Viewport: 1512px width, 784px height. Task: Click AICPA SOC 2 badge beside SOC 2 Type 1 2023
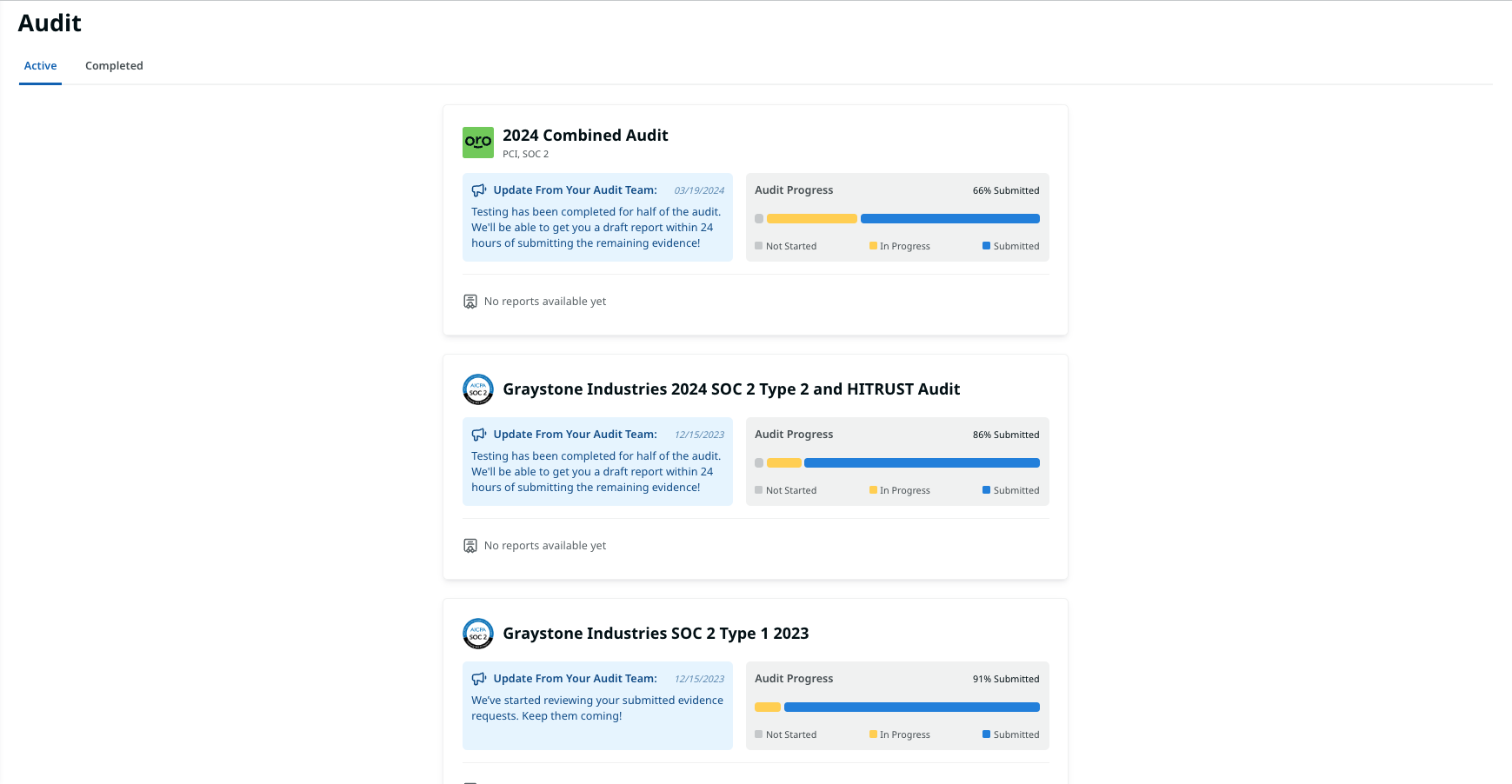click(478, 634)
